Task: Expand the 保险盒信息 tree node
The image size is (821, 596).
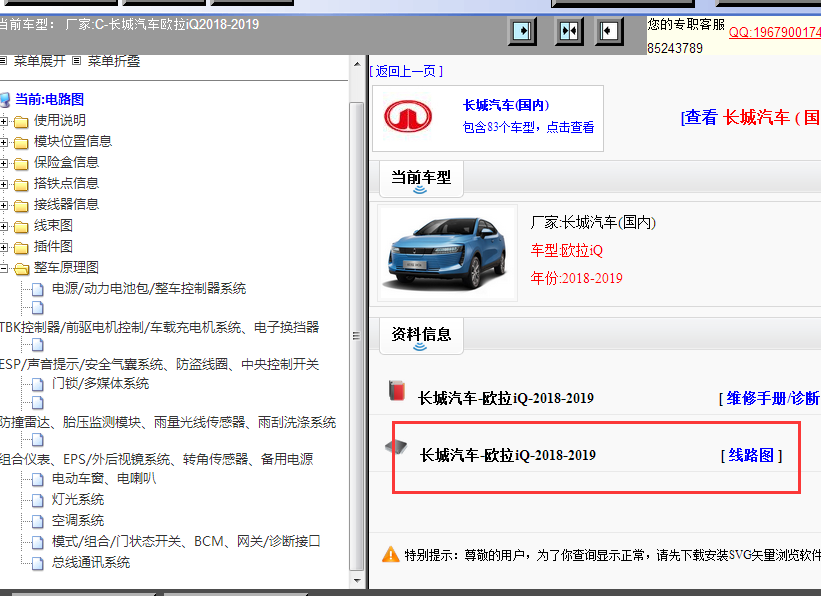Action: point(4,163)
